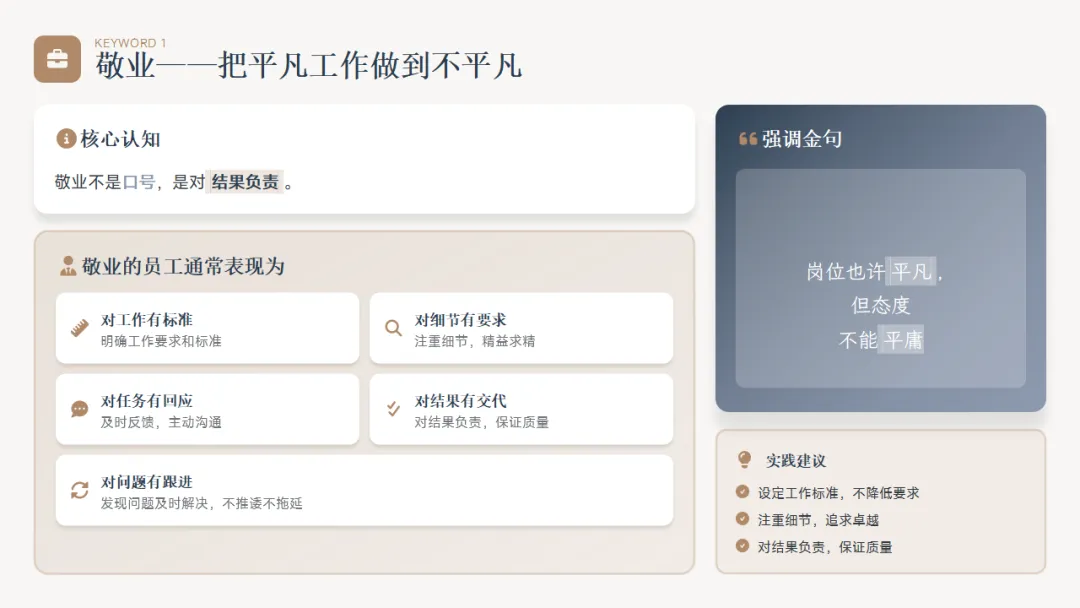This screenshot has width=1080, height=608.
Task: Click check mark next to 注重细节，追求卓越
Action: [x=742, y=518]
